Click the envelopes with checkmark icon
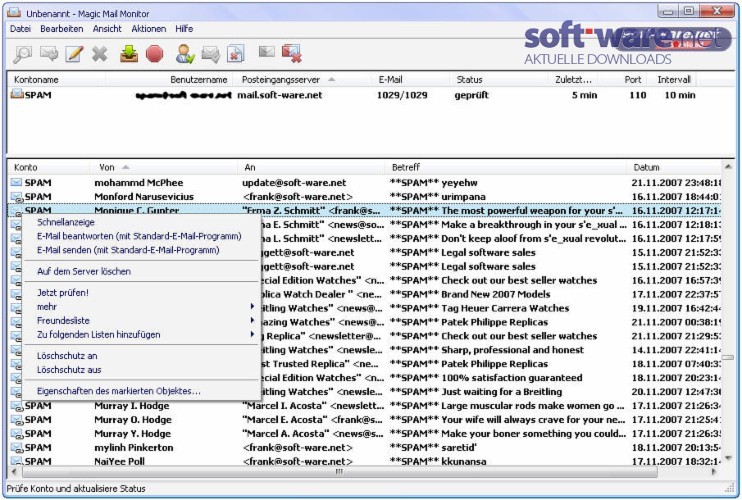The image size is (742, 500). 211,54
